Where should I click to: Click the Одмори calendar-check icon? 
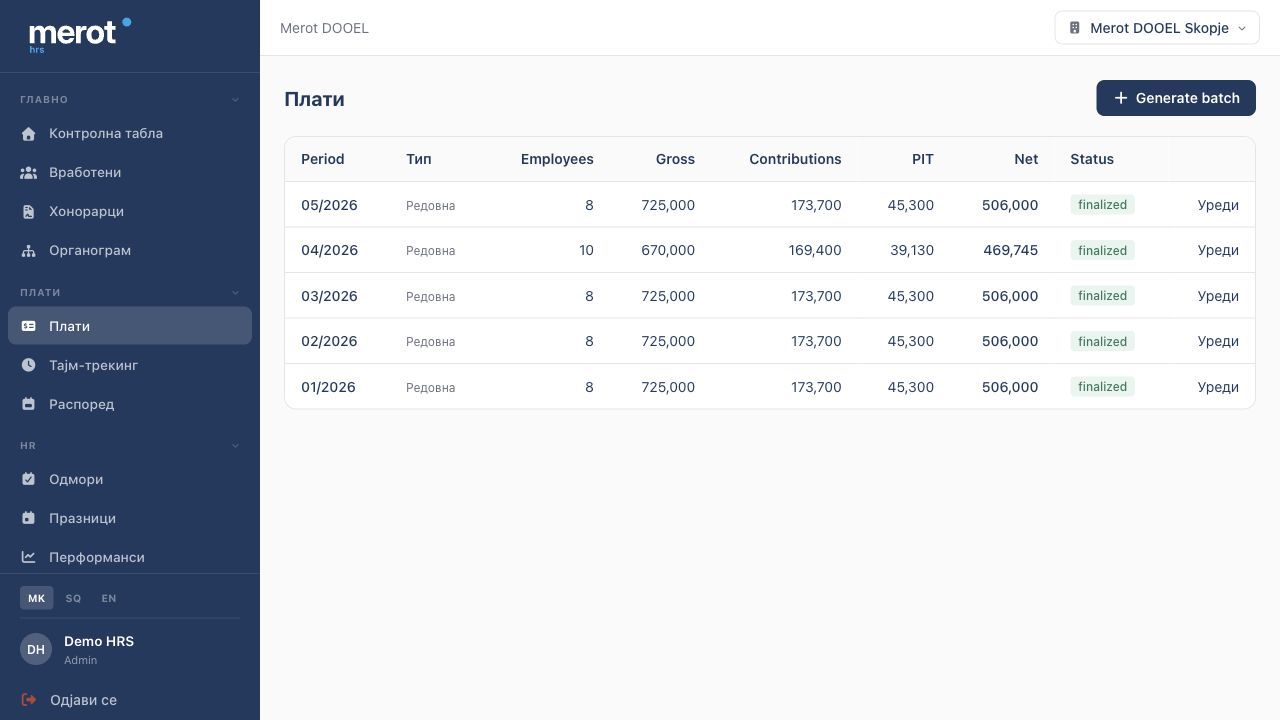click(x=29, y=480)
